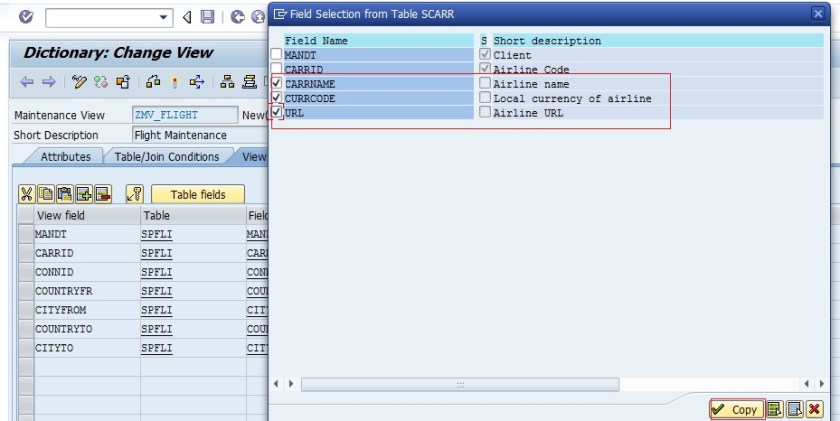840x421 pixels.
Task: Click the COUNTRYTO view field cell
Action: pos(87,329)
